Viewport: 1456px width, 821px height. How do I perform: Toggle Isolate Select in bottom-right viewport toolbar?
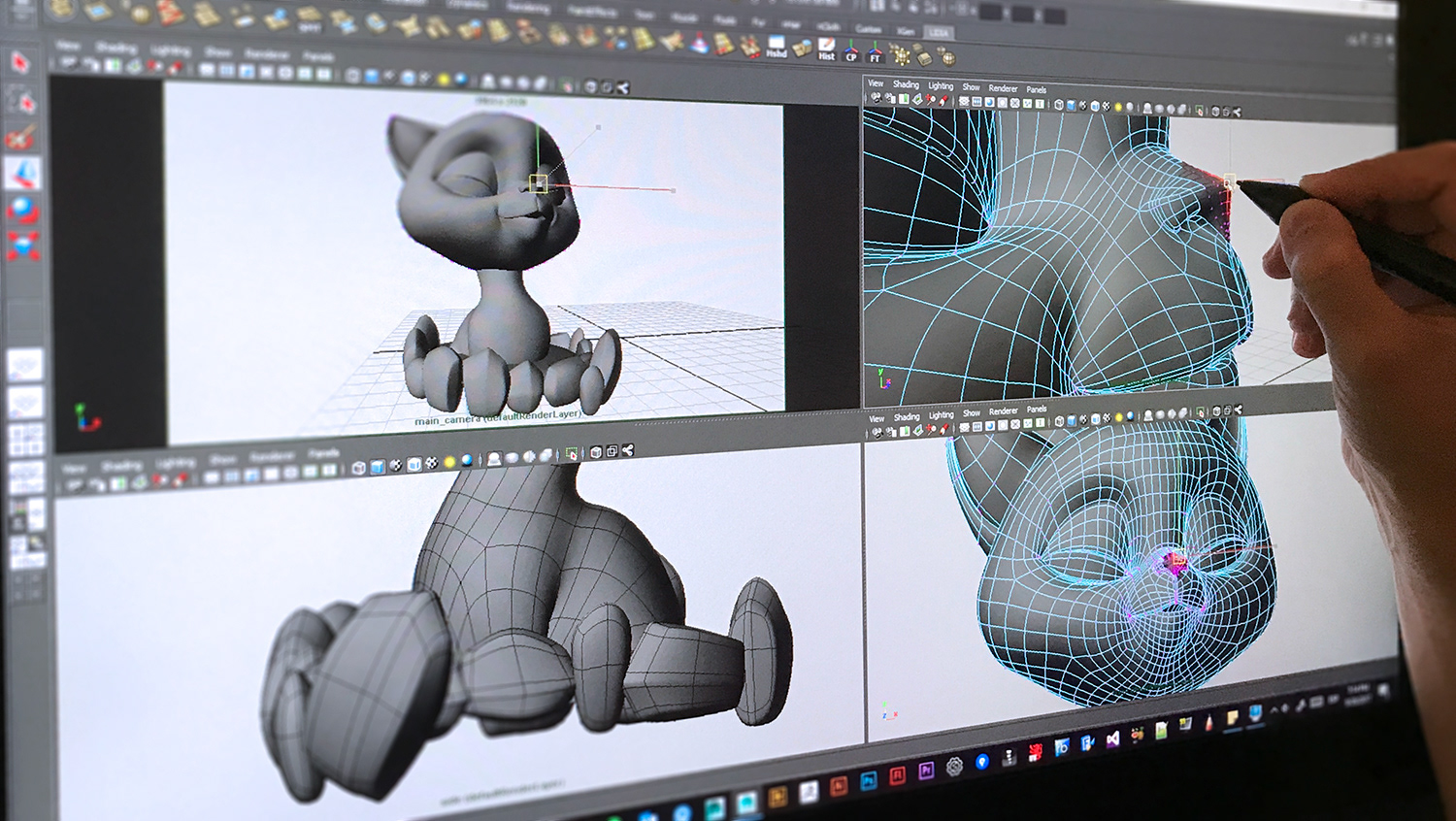coord(1200,411)
